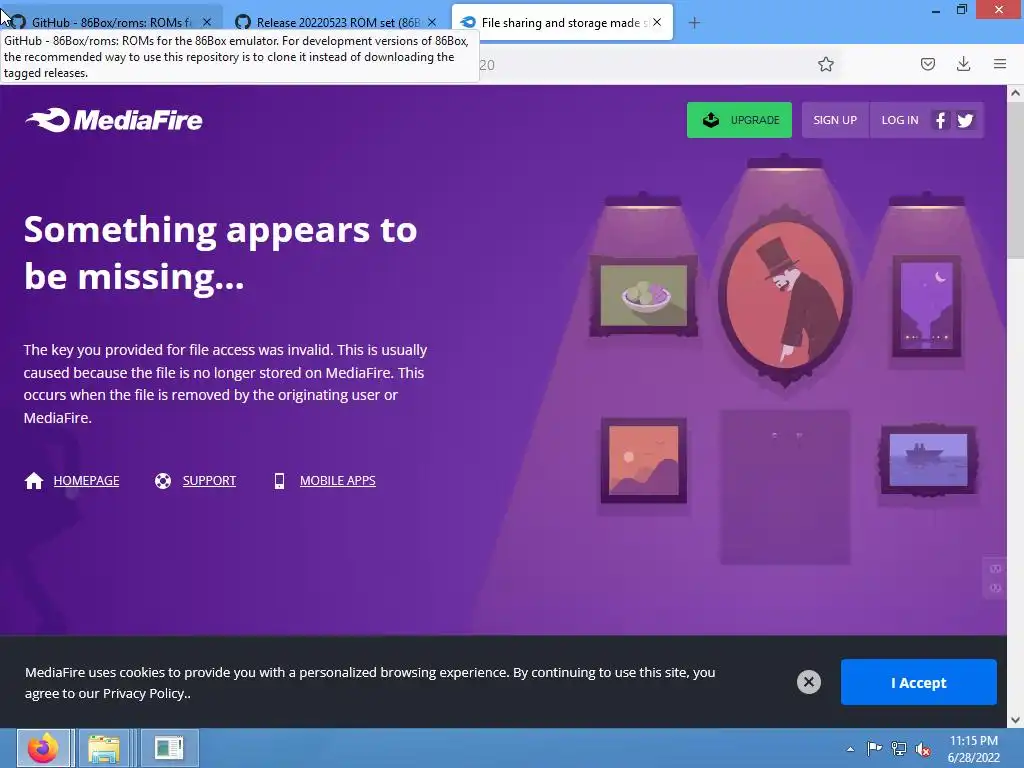Bookmark this page with the star icon

pyautogui.click(x=825, y=64)
